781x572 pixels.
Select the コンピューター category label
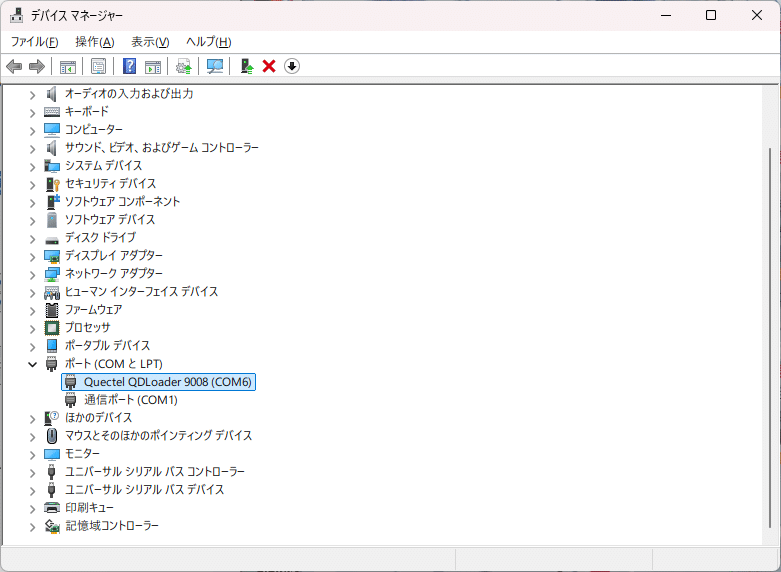94,130
